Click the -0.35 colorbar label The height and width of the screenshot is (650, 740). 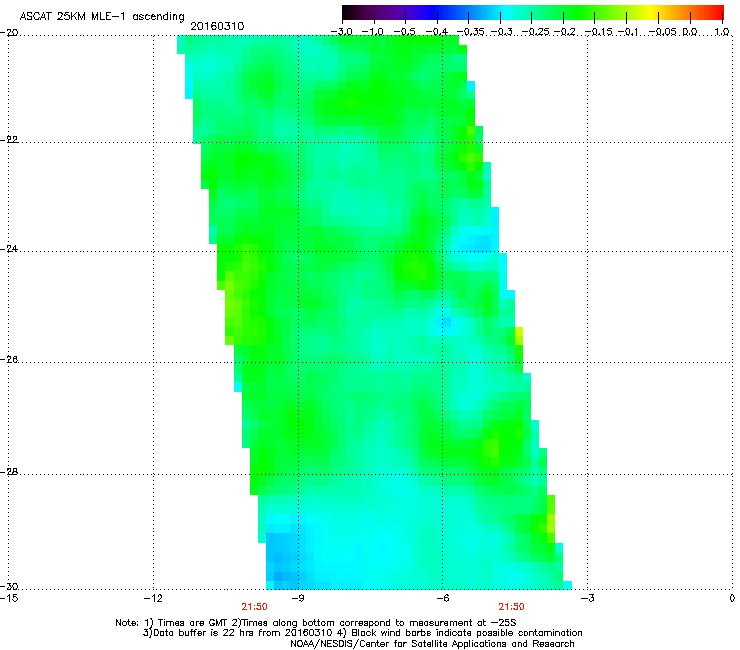(470, 32)
